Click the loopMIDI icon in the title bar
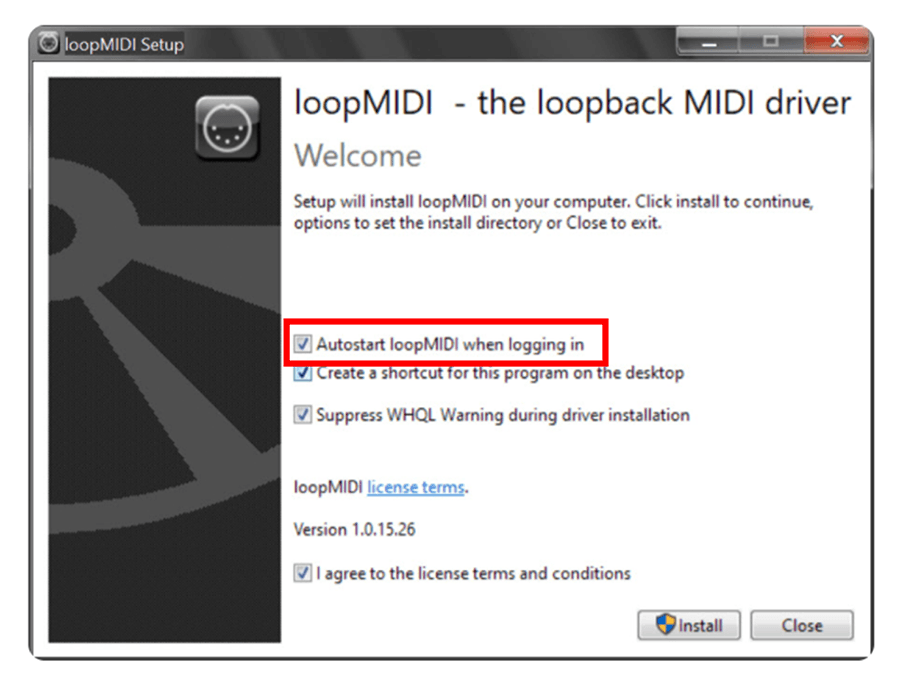The height and width of the screenshot is (682, 900). 48,43
